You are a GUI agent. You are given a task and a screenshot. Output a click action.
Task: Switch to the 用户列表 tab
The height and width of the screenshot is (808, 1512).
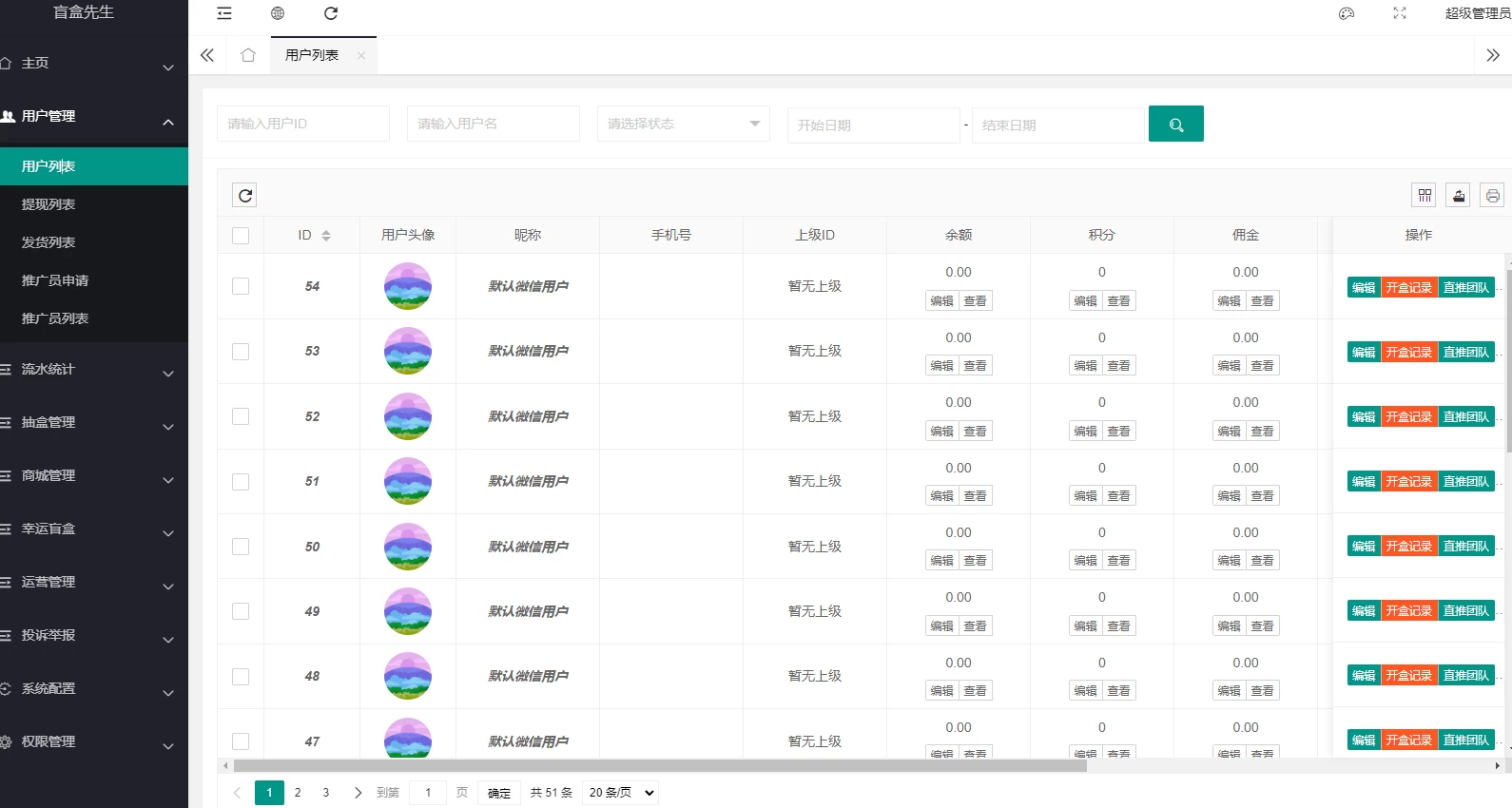point(312,55)
